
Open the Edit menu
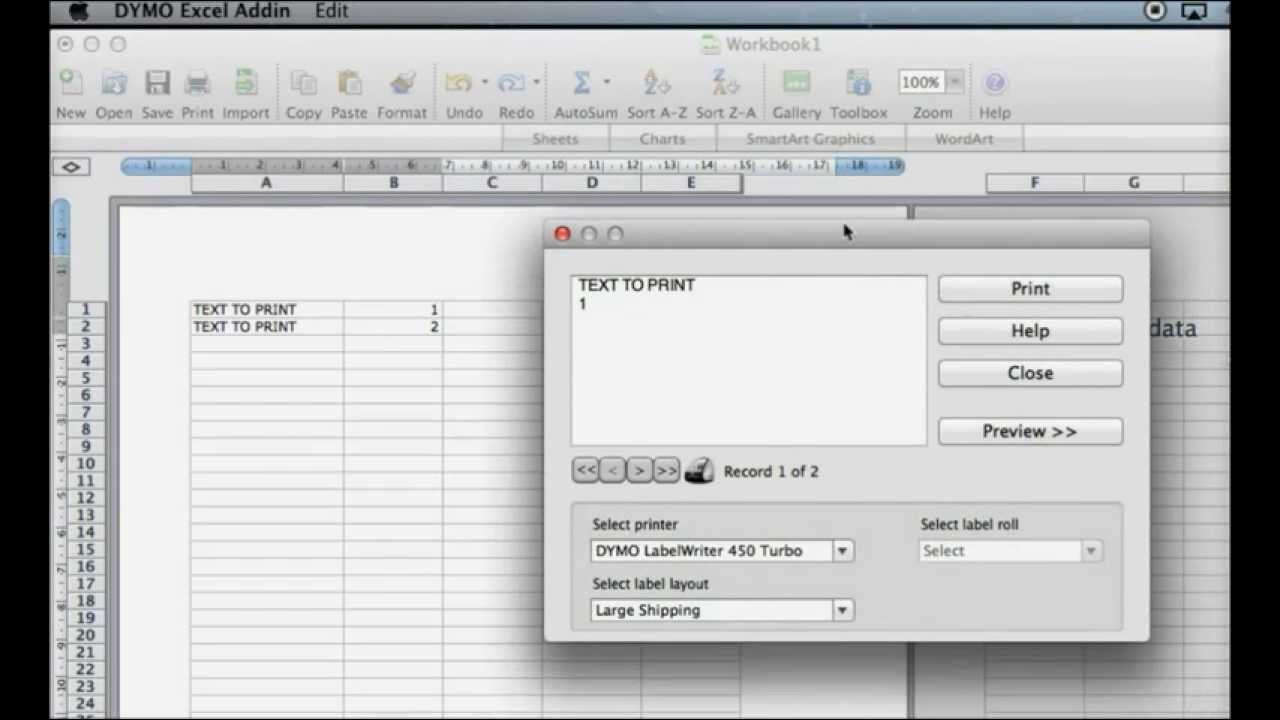click(x=331, y=12)
